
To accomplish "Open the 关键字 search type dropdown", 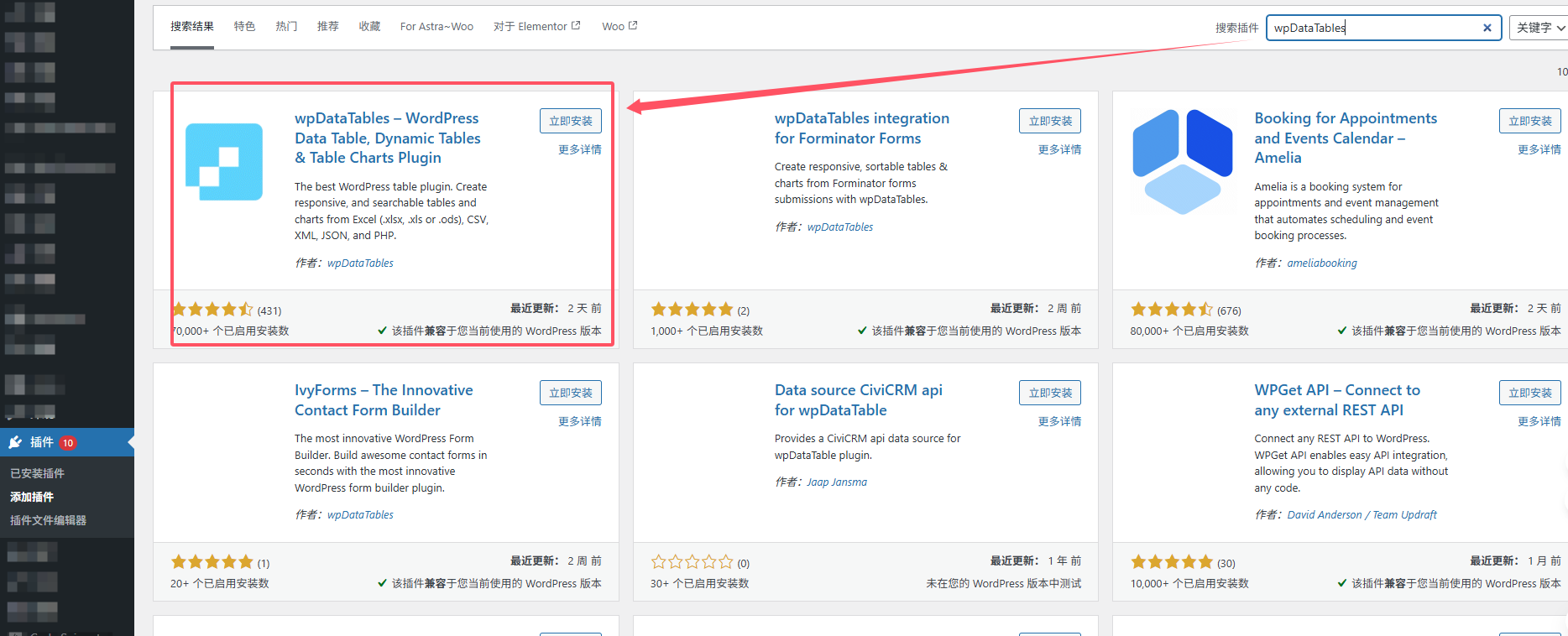I will [x=1539, y=28].
